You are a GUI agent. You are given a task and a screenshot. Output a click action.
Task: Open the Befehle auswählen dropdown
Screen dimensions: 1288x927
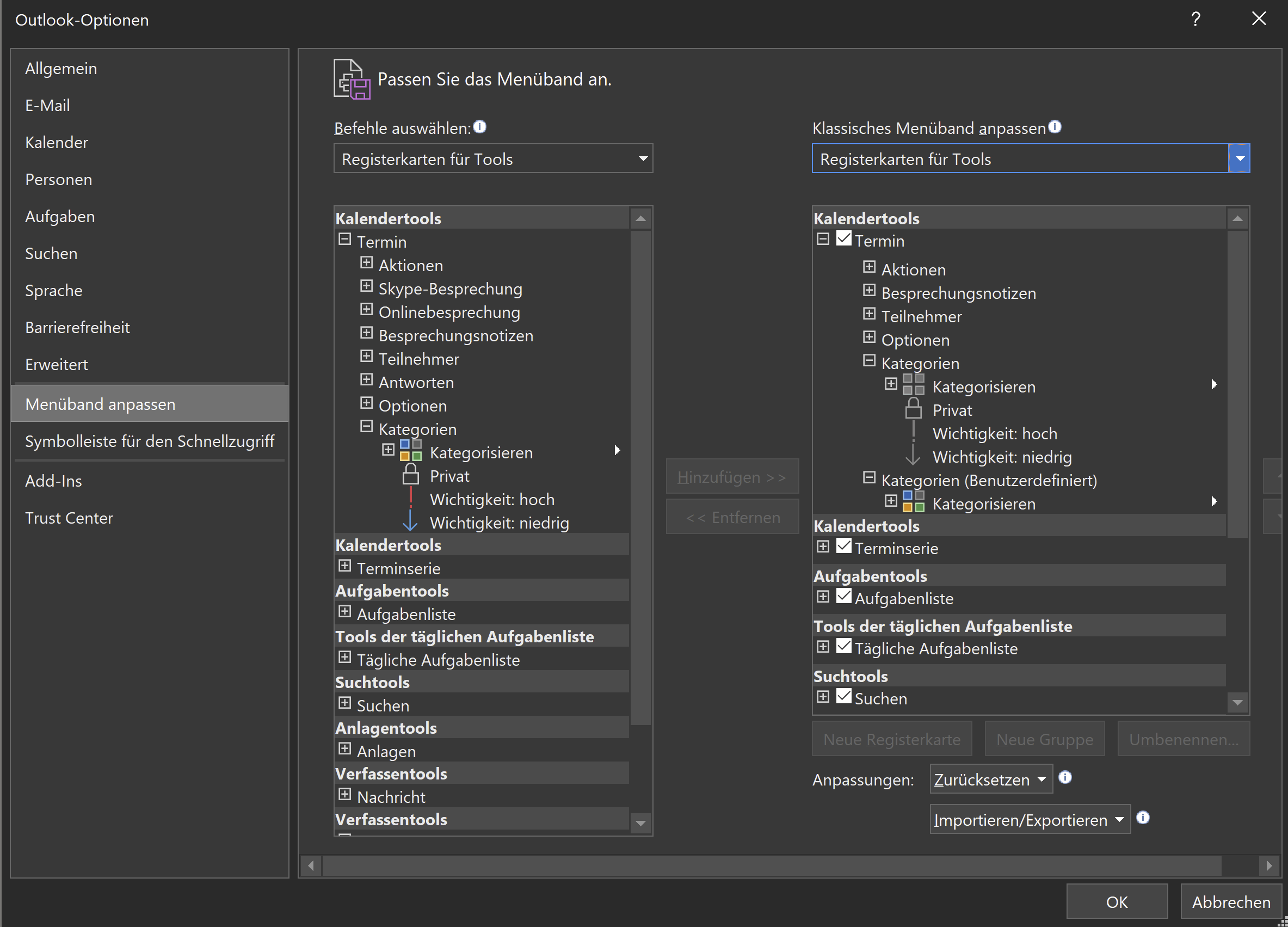pyautogui.click(x=493, y=158)
